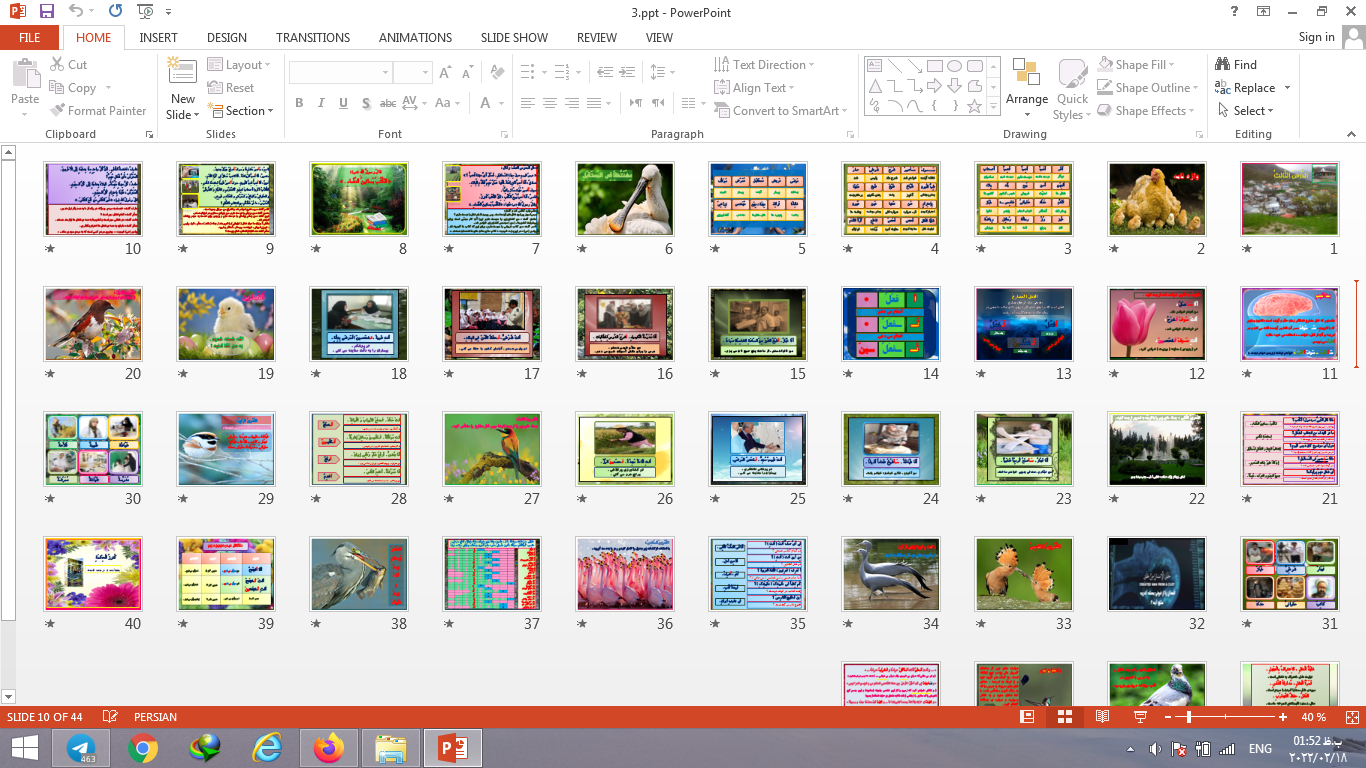The width and height of the screenshot is (1366, 768).
Task: Toggle Bold formatting button
Action: coord(299,103)
